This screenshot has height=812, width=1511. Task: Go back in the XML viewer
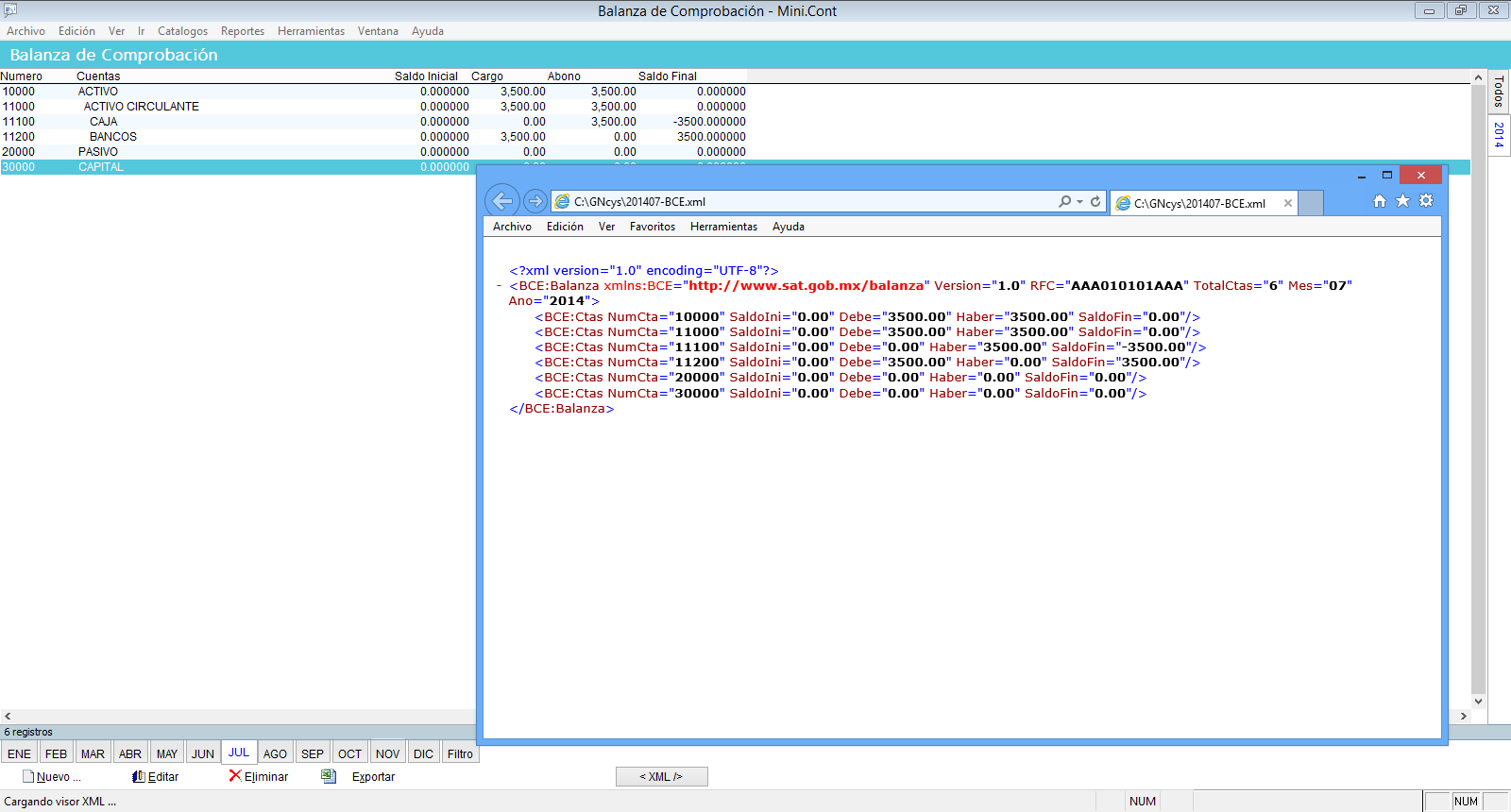502,200
